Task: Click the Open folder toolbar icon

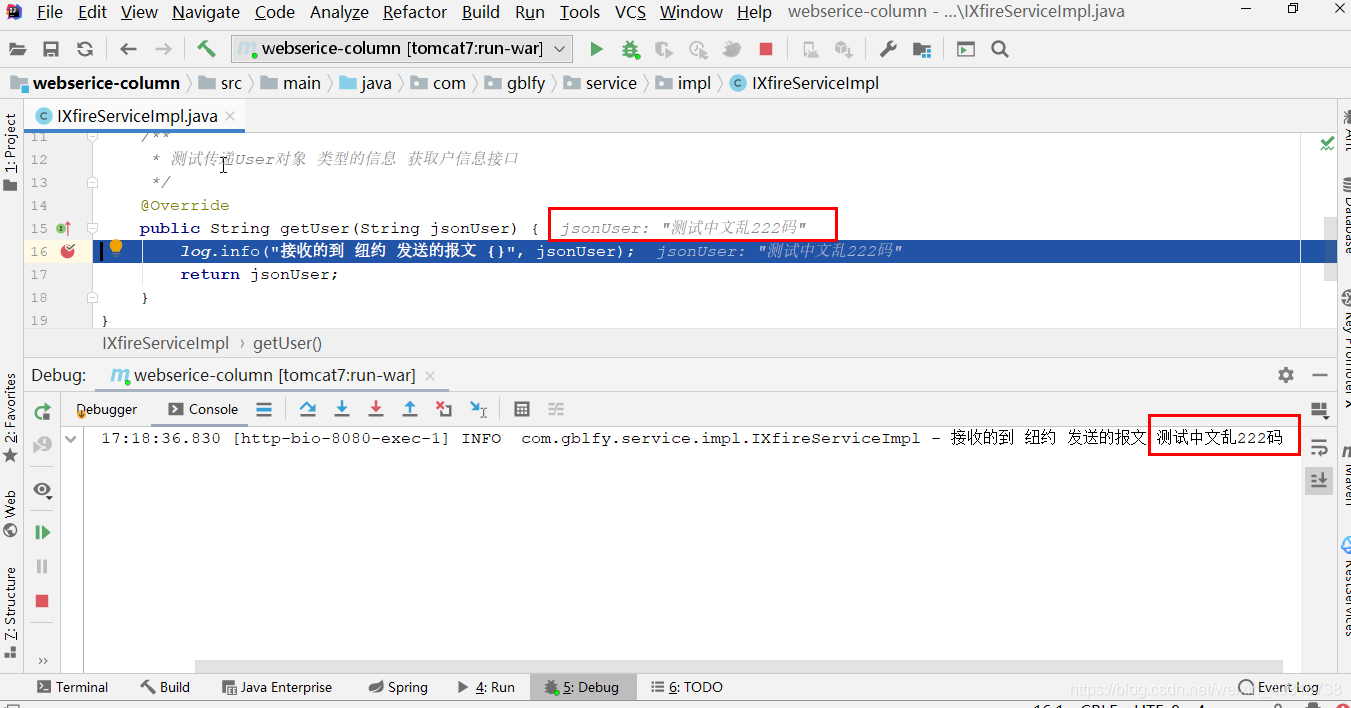Action: 17,49
